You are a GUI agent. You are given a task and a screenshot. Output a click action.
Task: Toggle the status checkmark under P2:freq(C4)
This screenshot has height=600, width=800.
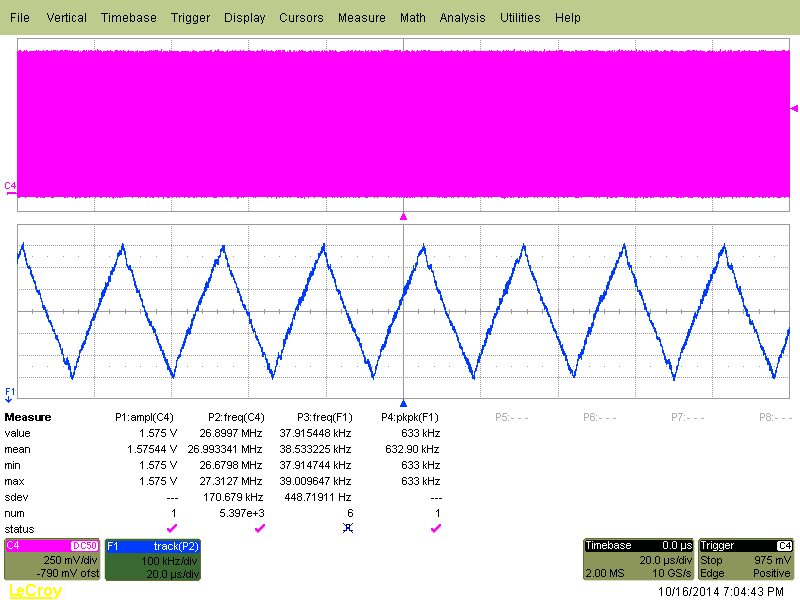[258, 528]
